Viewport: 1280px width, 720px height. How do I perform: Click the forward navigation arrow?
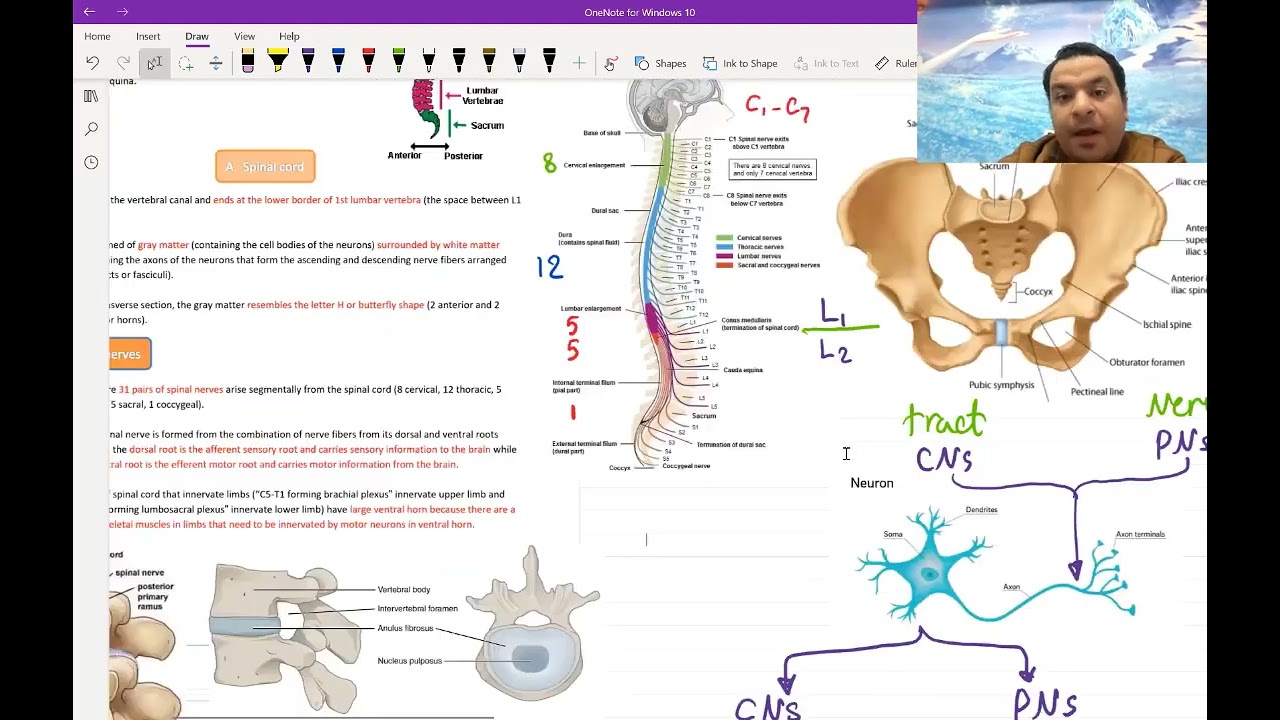(122, 12)
